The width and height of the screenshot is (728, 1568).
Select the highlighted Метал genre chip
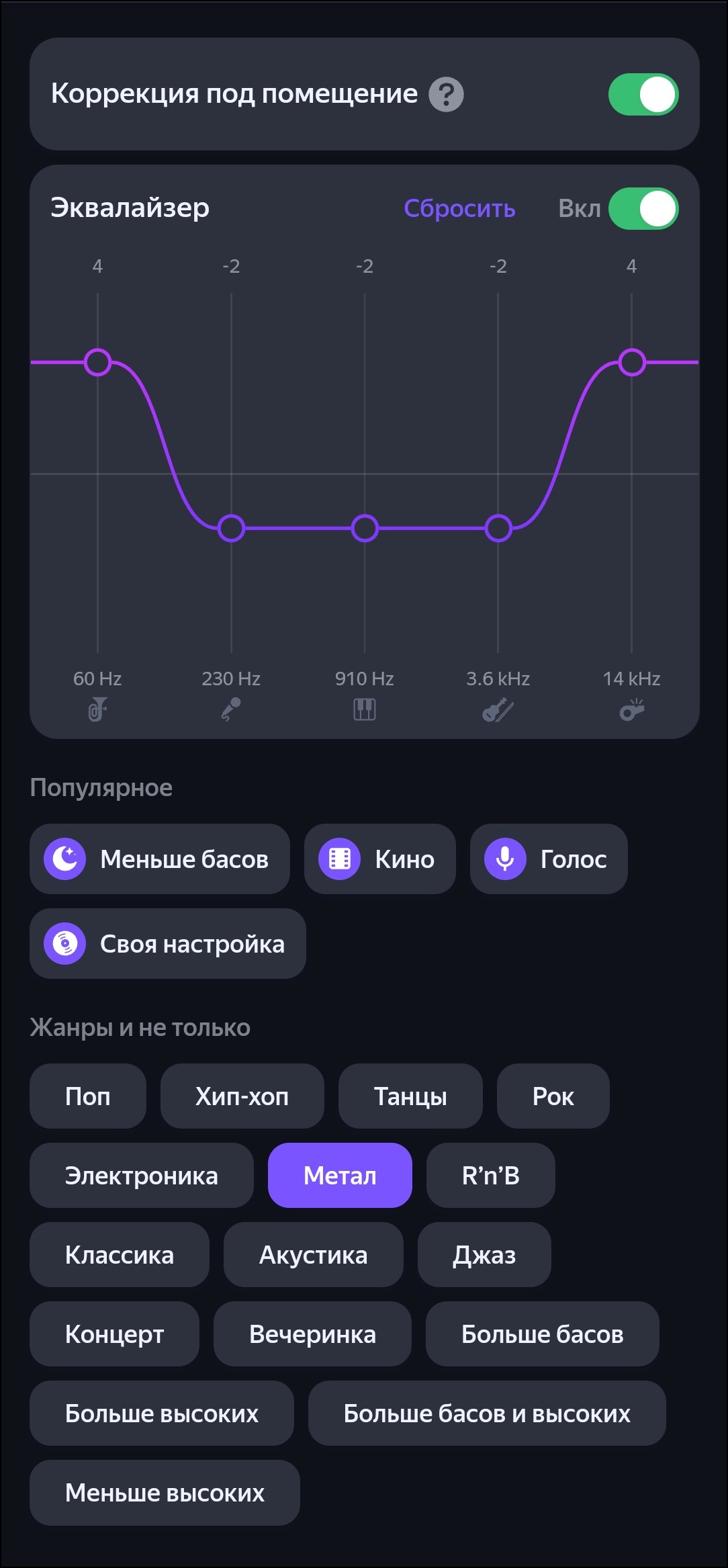[x=340, y=1176]
